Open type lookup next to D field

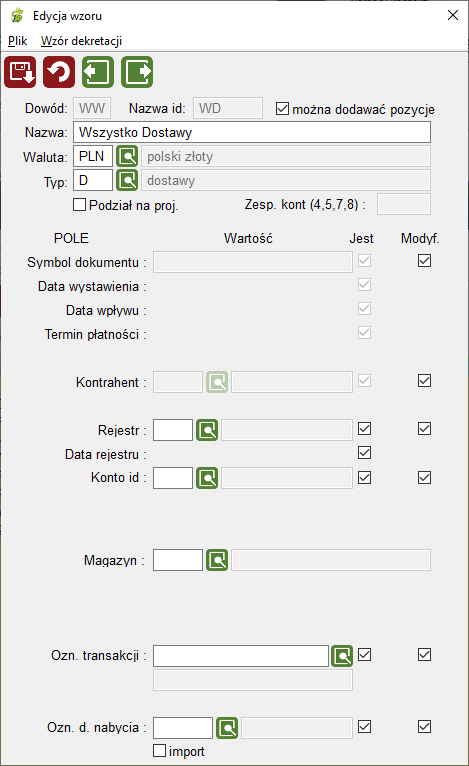(127, 180)
